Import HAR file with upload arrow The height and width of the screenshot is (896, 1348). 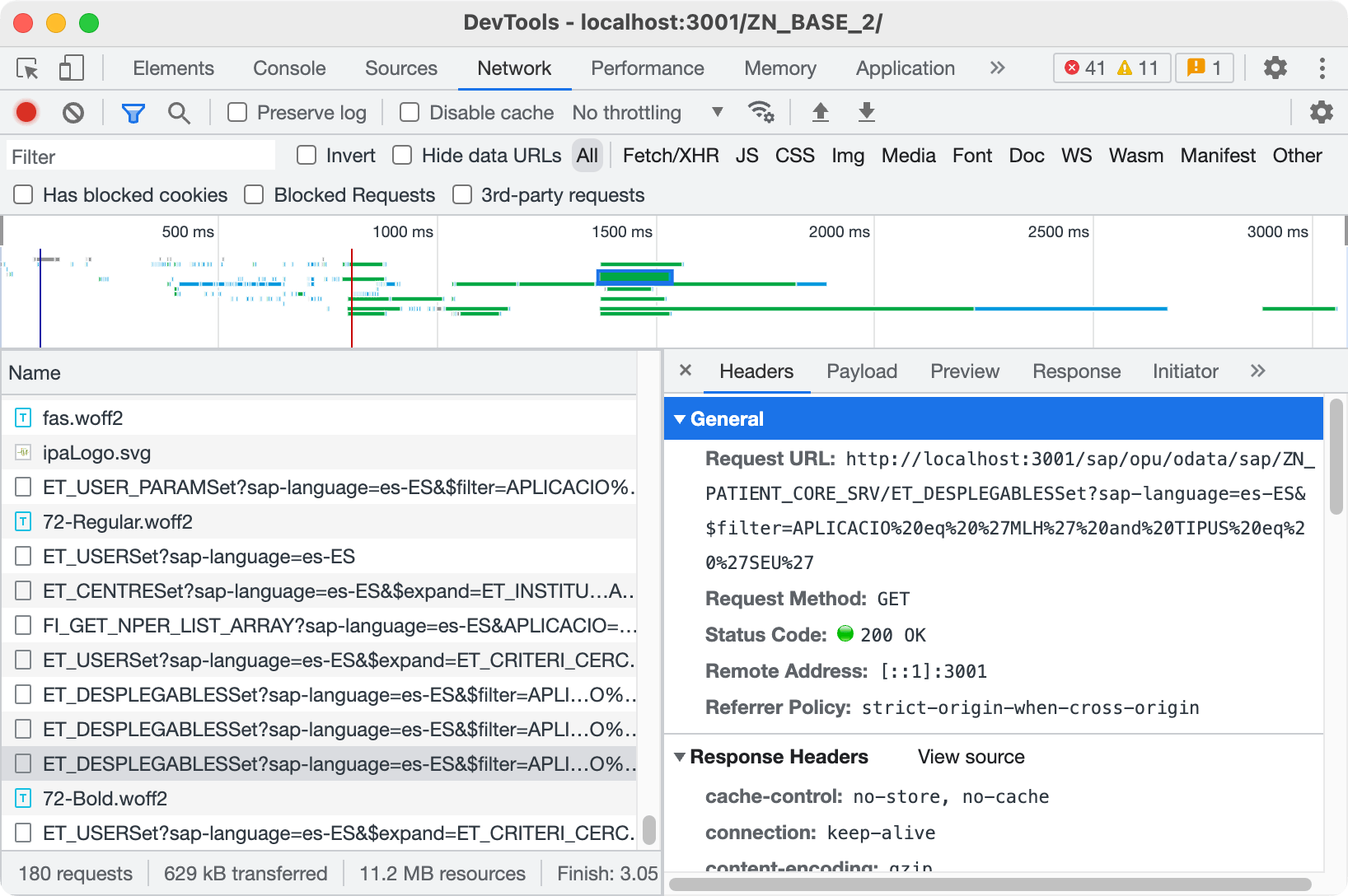820,112
